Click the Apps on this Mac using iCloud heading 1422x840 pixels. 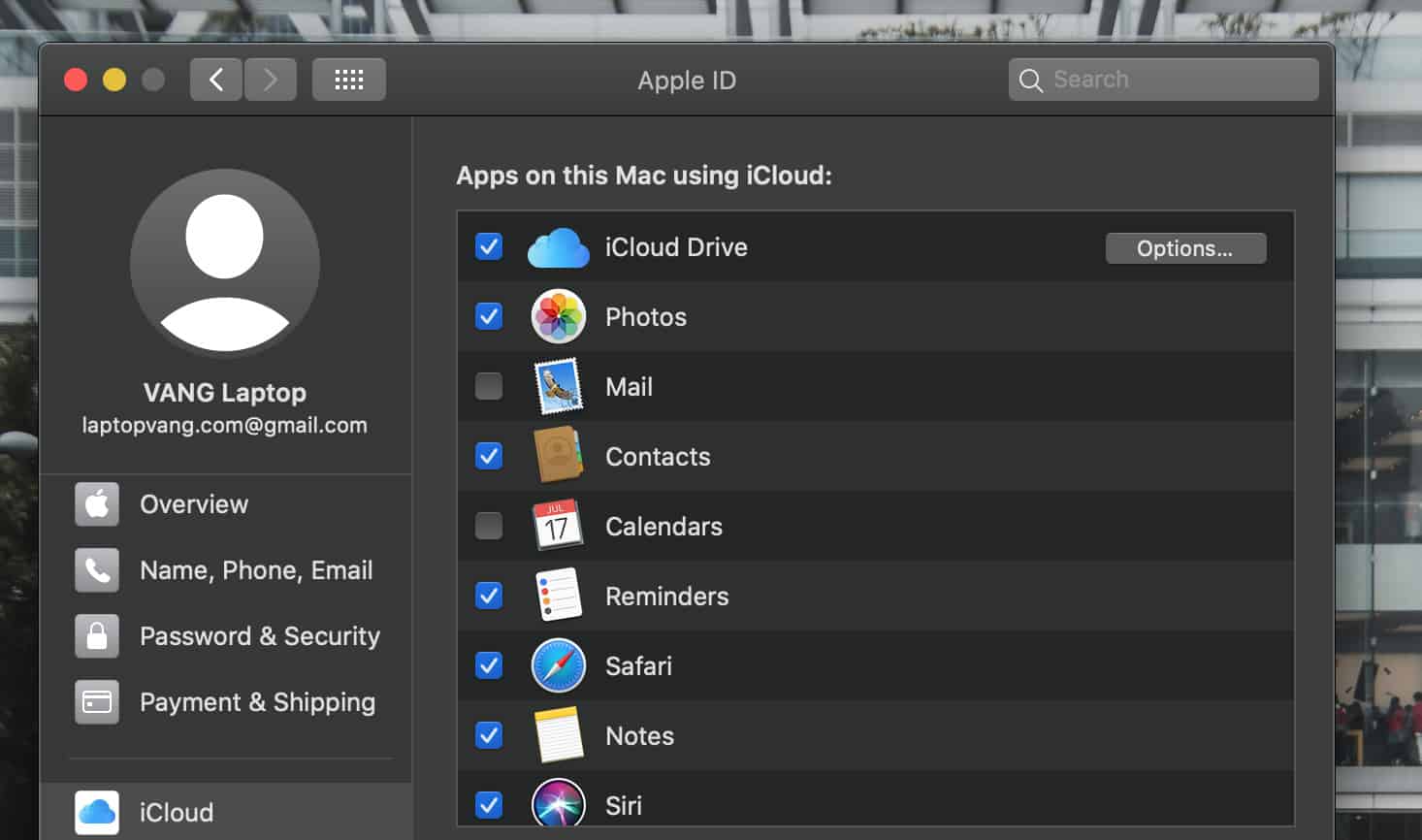[644, 176]
